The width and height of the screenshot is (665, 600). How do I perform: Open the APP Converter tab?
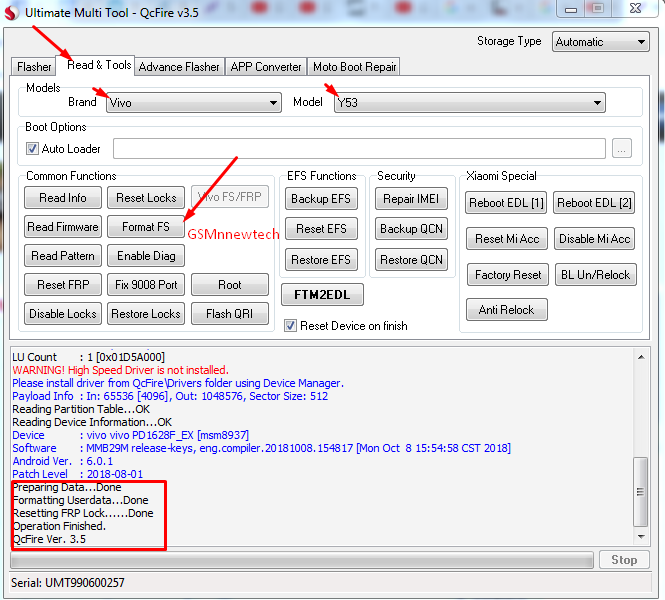(266, 67)
